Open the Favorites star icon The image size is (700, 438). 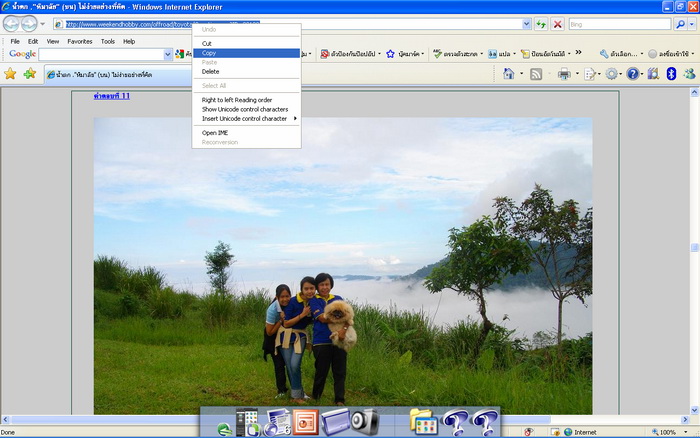10,74
